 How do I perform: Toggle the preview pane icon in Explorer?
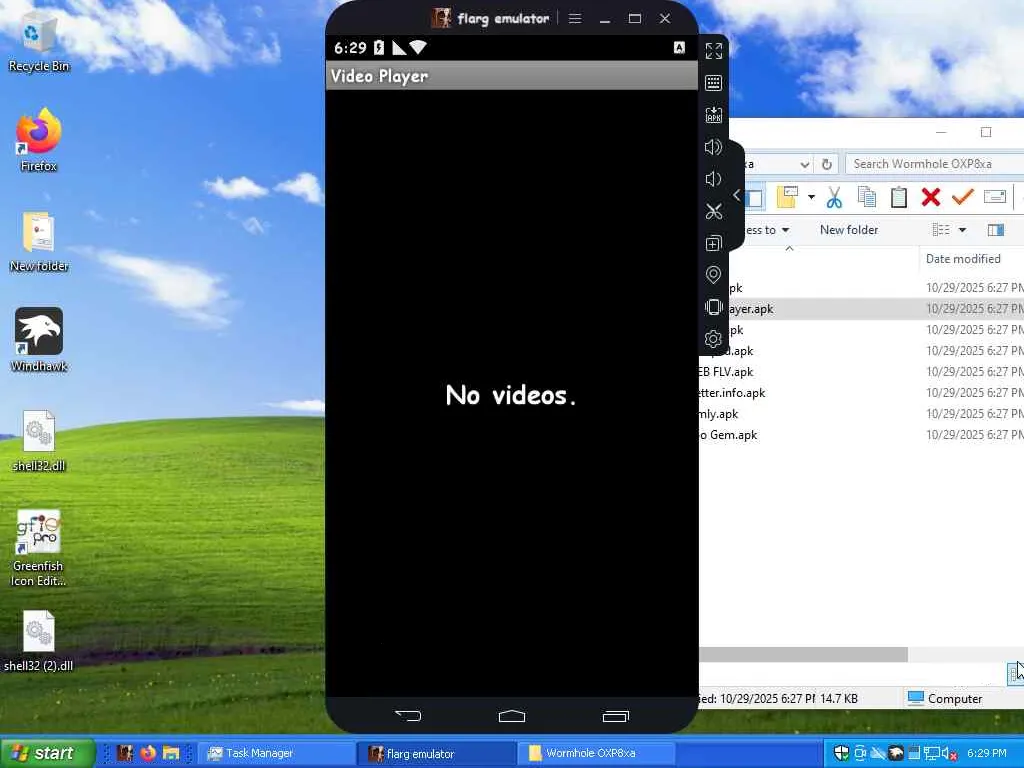point(996,230)
